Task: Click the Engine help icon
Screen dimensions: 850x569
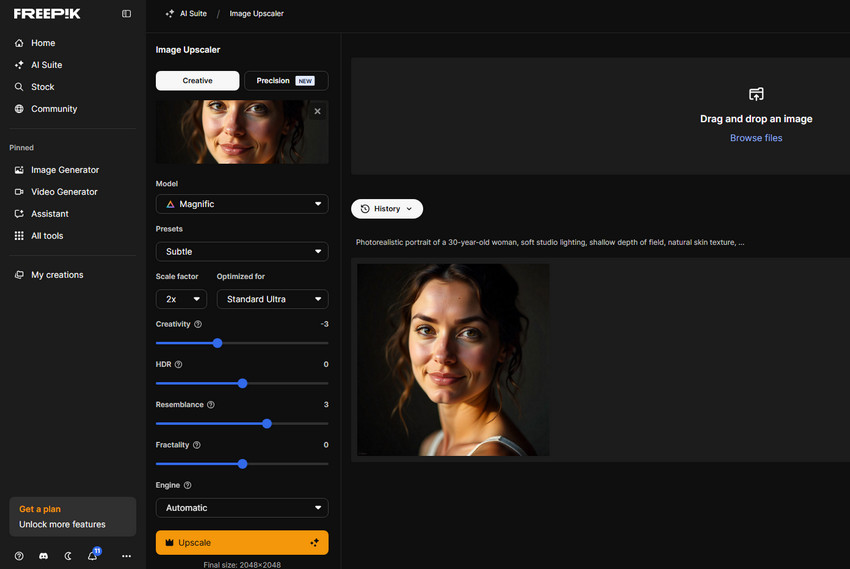Action: [188, 485]
